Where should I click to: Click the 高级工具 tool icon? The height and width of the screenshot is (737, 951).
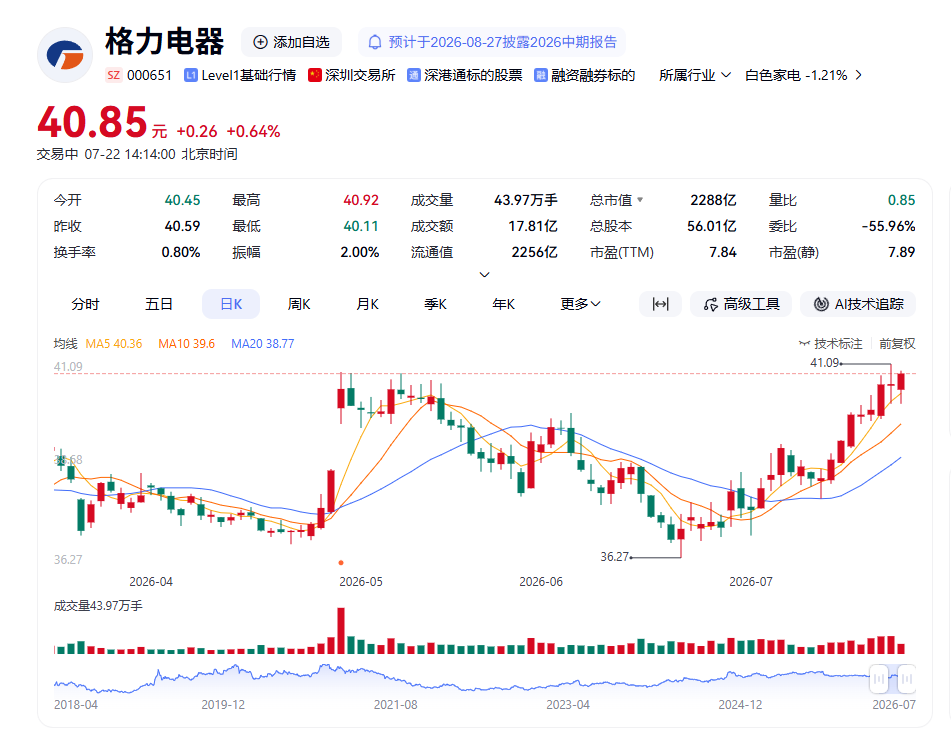pyautogui.click(x=711, y=304)
